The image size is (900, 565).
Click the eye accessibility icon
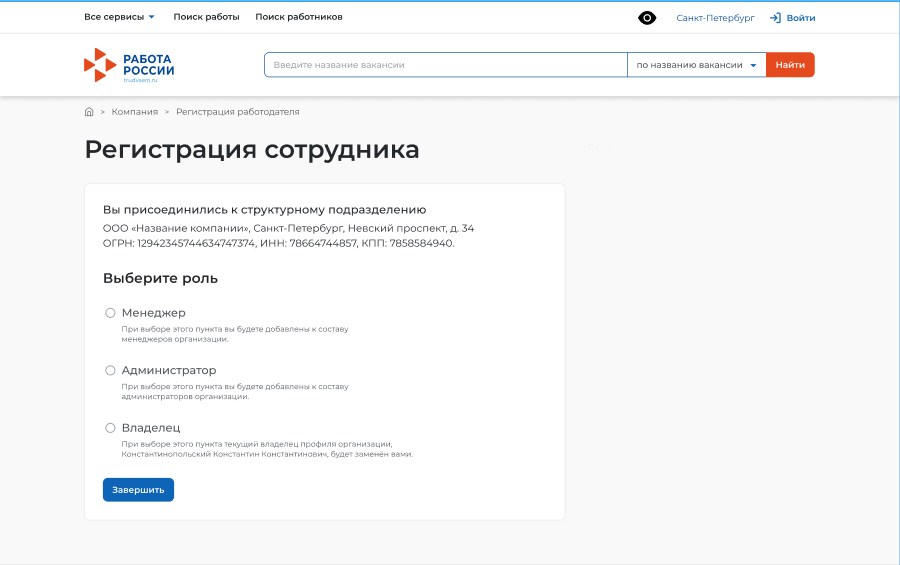[647, 18]
